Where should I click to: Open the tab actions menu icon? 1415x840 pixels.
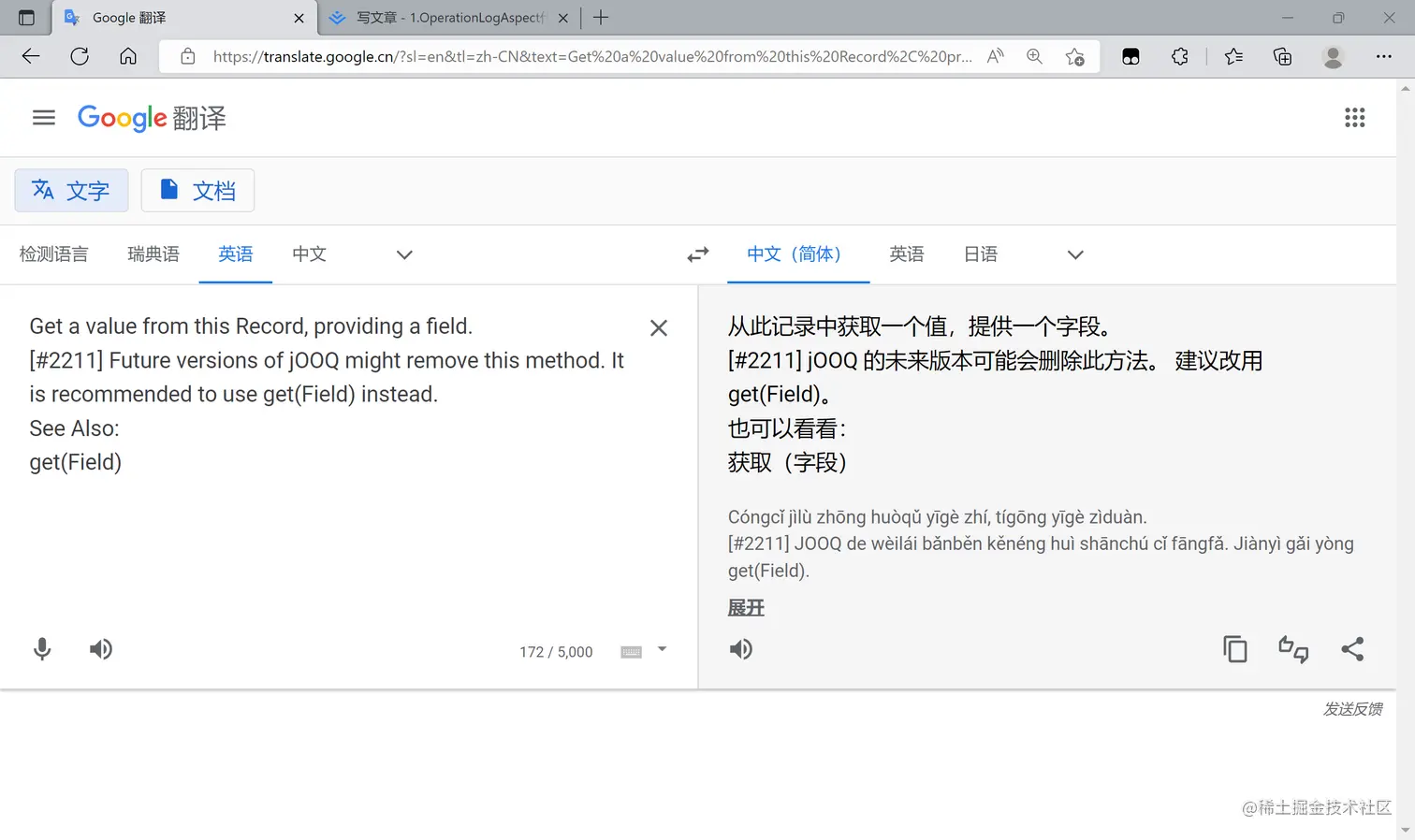coord(26,18)
